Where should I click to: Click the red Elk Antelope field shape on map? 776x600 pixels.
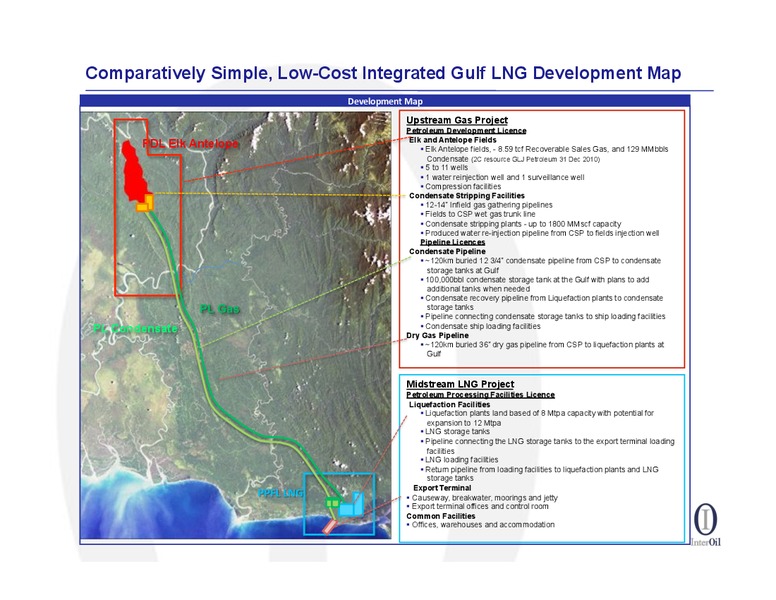134,171
